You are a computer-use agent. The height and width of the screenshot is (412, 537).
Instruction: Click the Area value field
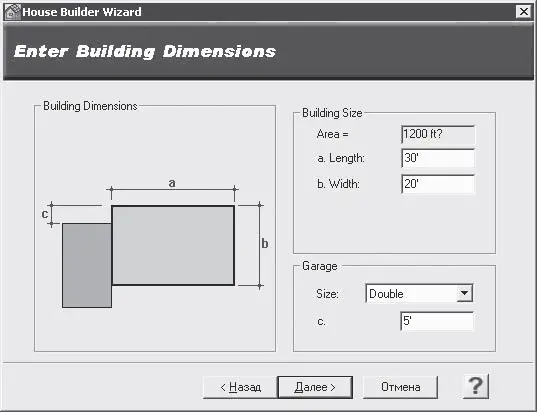438,134
